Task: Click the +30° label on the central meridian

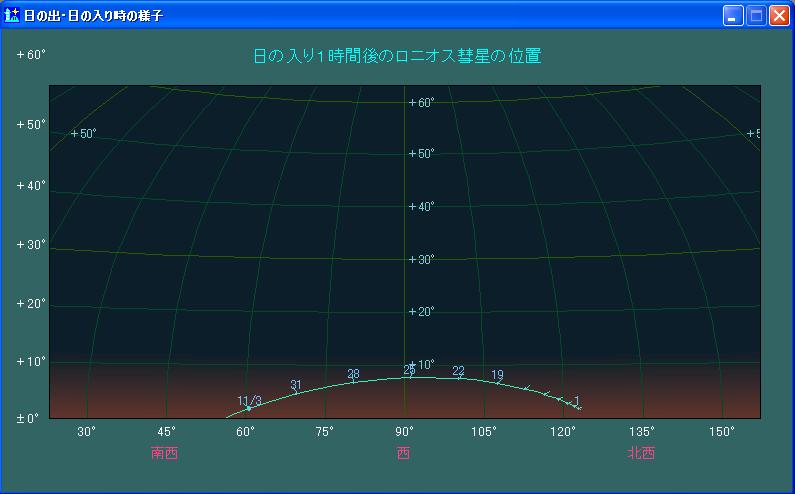Action: click(x=421, y=259)
